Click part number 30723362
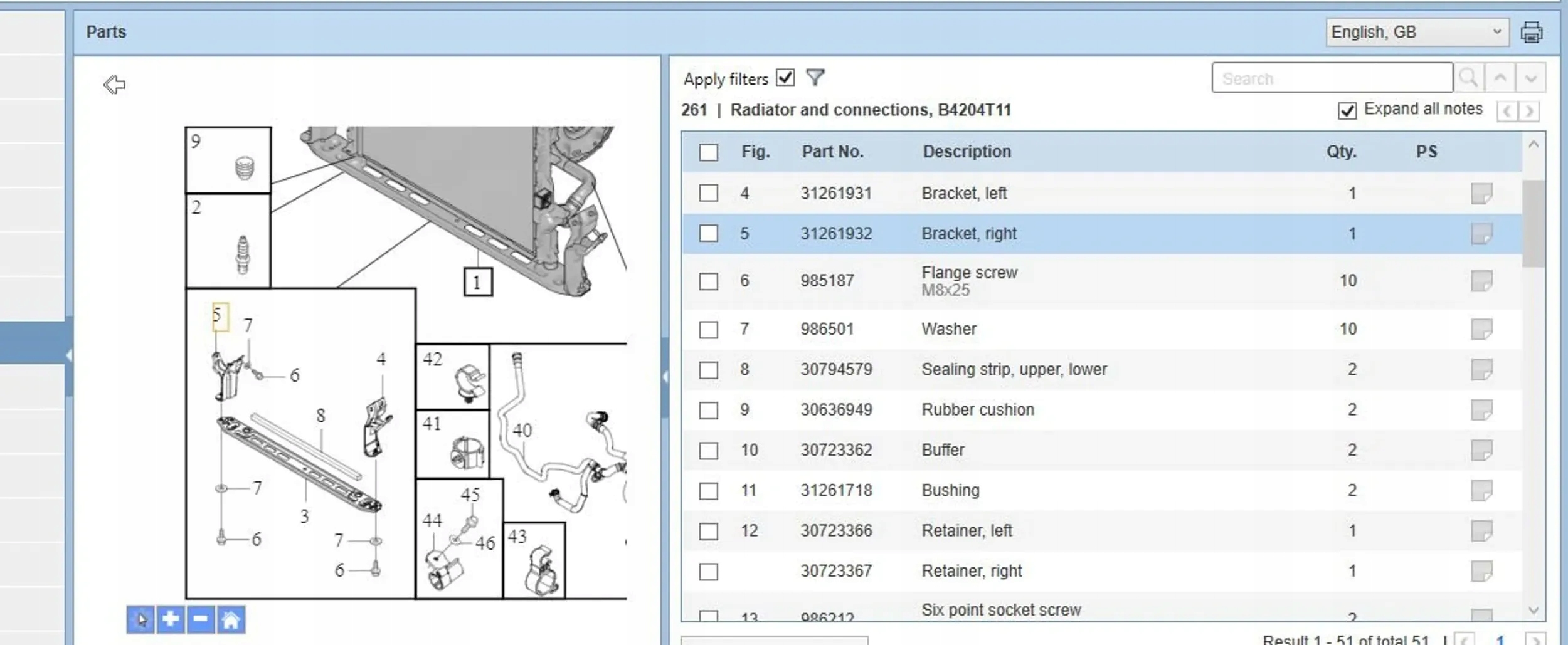The height and width of the screenshot is (645, 1568). point(836,450)
